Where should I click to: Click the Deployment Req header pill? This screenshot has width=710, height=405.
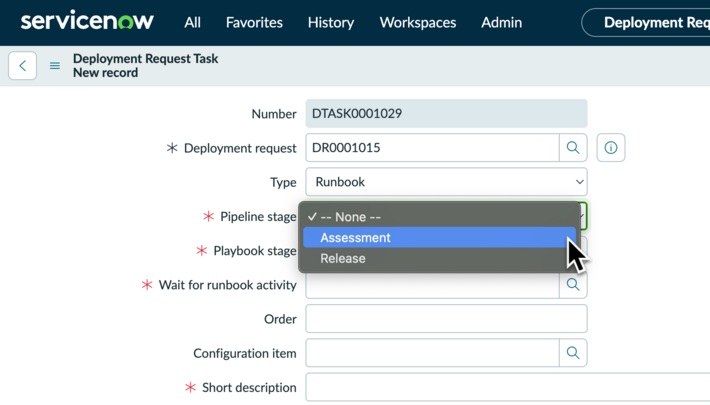(x=646, y=22)
